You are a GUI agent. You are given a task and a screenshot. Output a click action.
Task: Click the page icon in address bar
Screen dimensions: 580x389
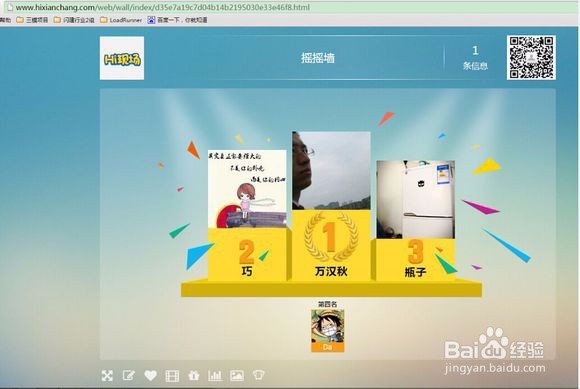click(10, 7)
